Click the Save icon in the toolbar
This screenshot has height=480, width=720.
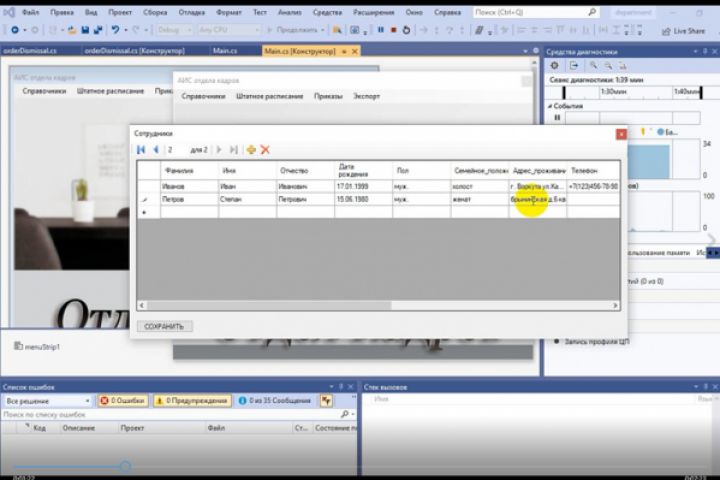point(85,30)
